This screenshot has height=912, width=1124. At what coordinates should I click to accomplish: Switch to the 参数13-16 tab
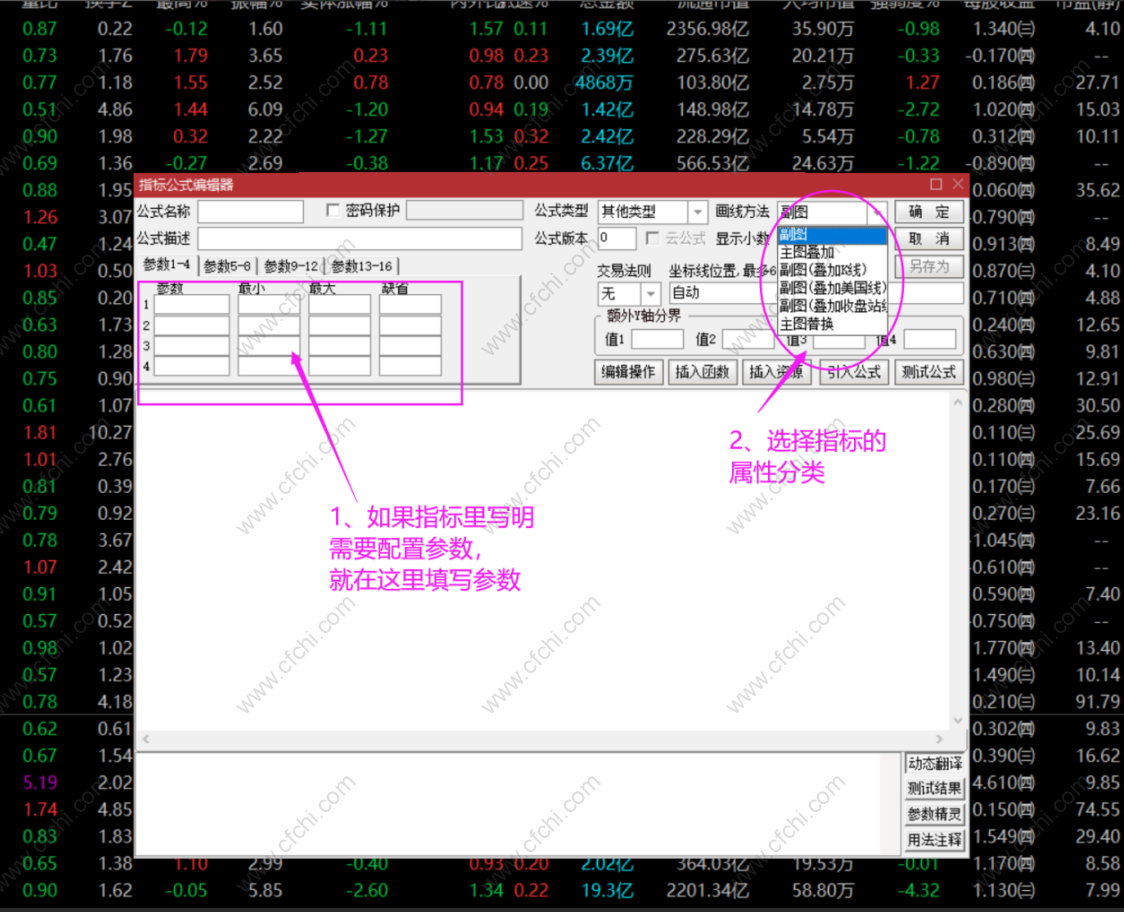point(361,266)
